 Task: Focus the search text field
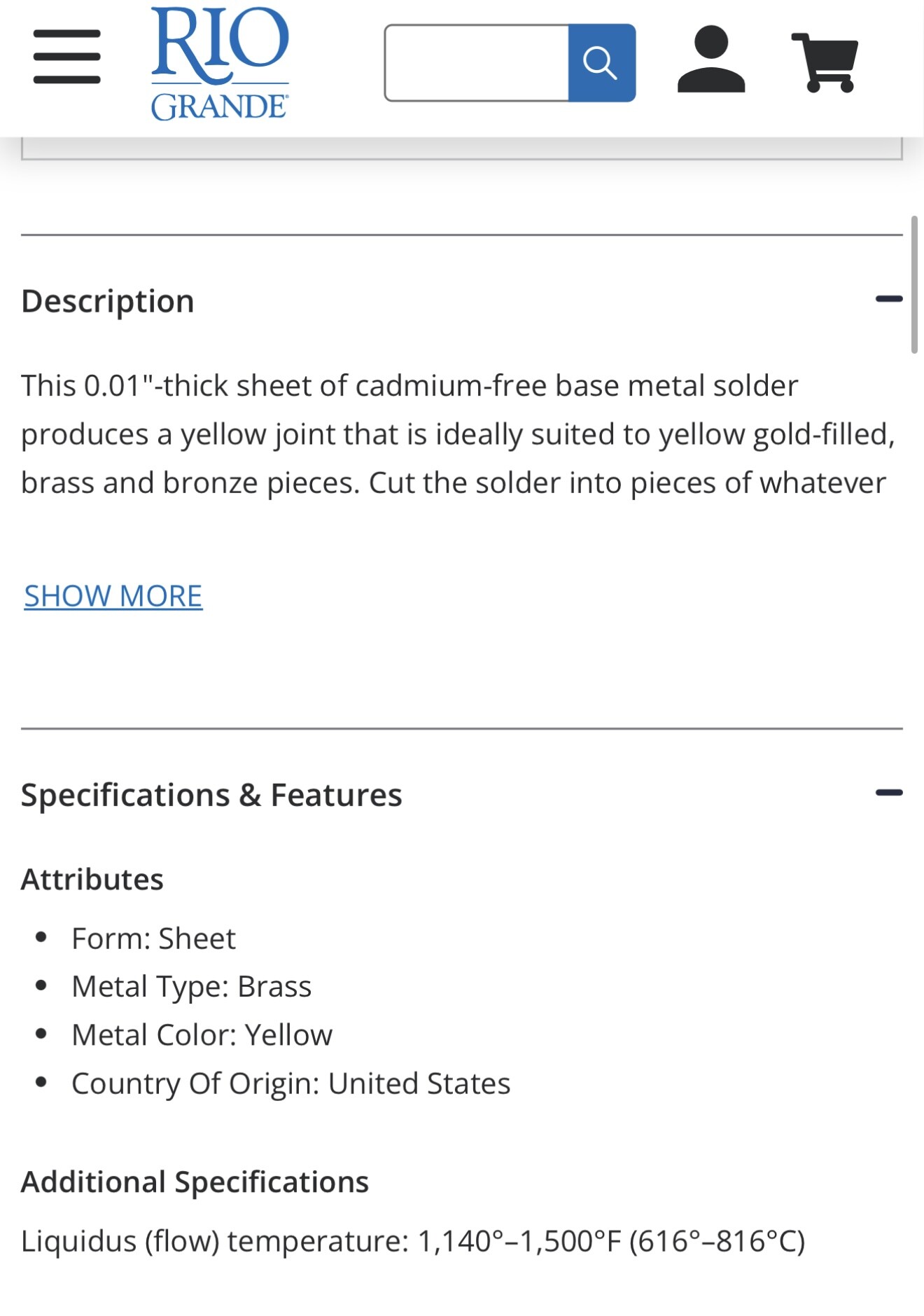(x=477, y=63)
